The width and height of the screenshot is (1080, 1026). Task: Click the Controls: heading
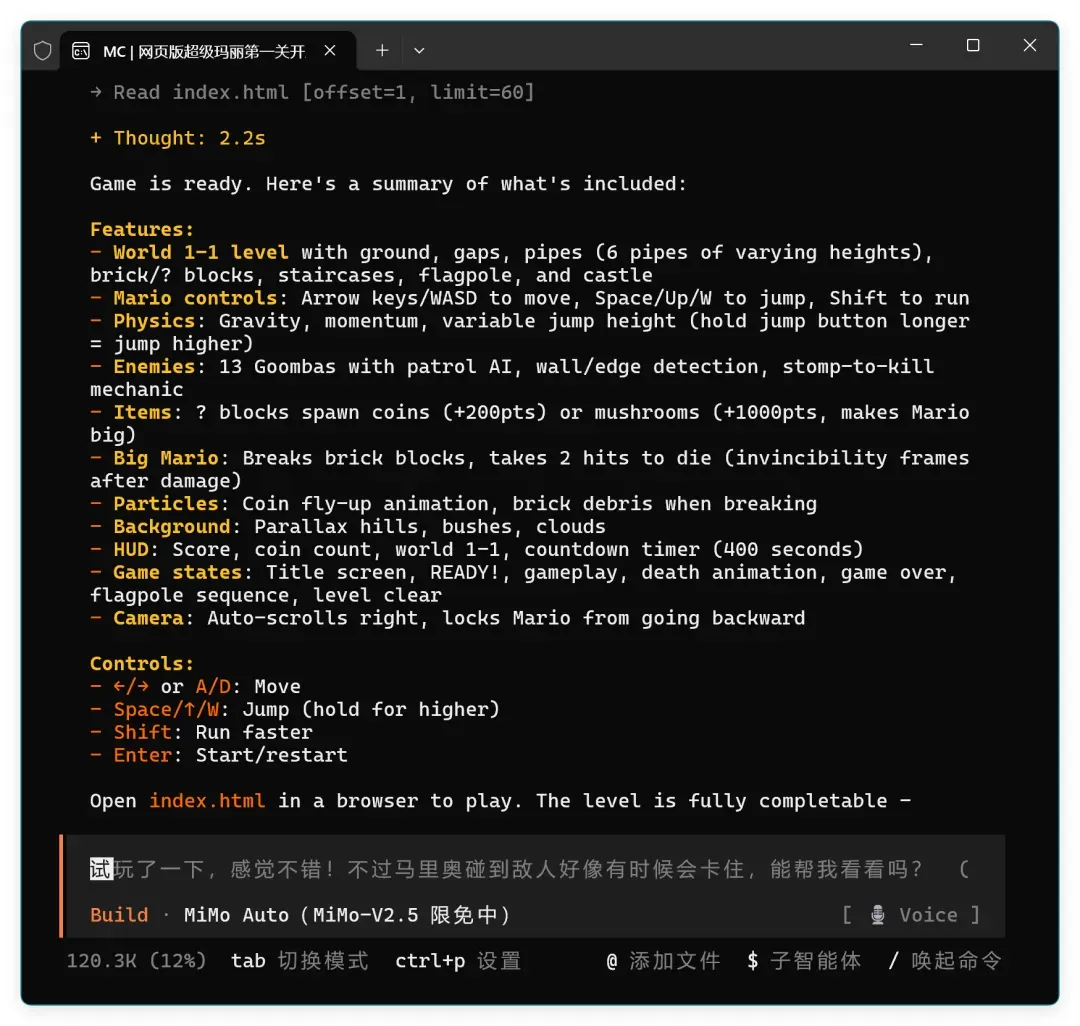tap(142, 664)
